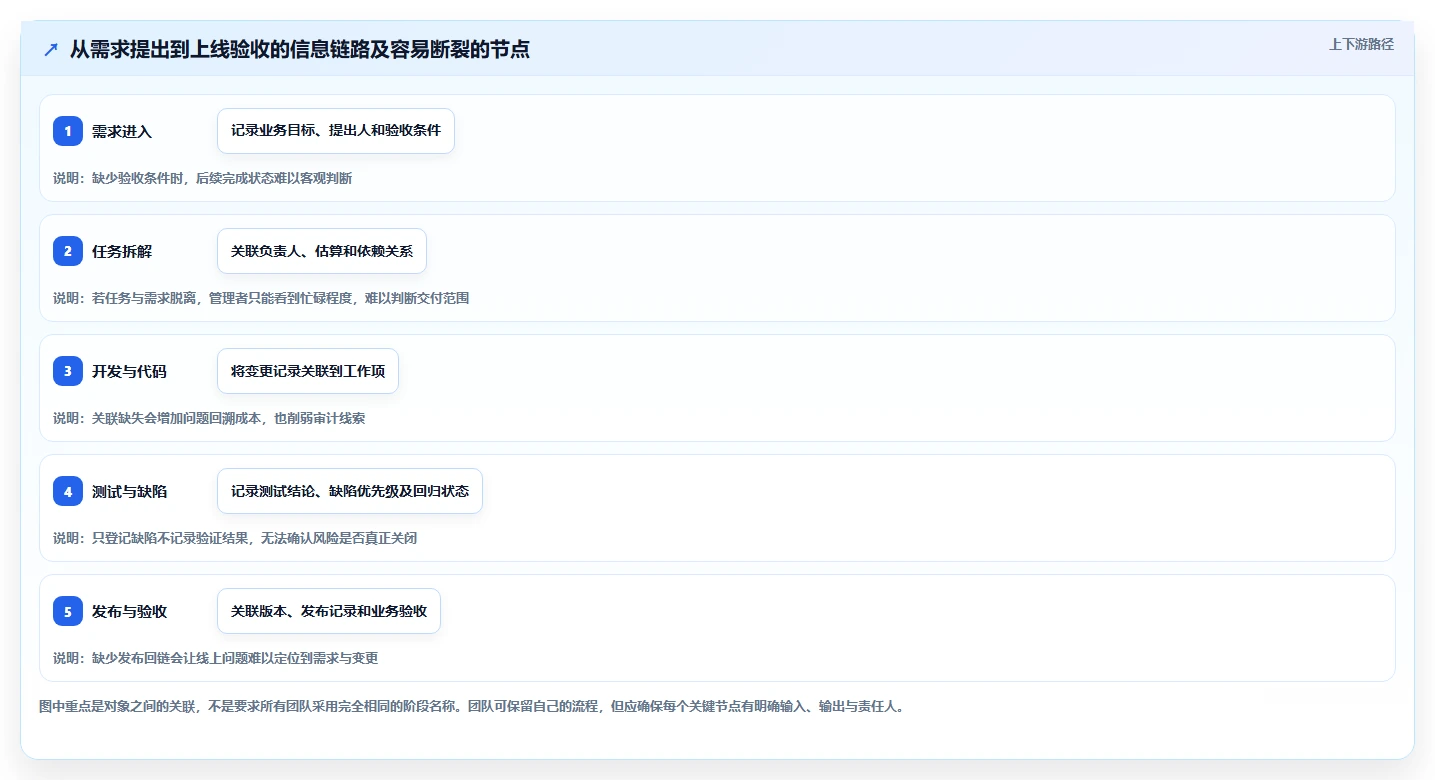Click the number 3 step badge

point(68,371)
